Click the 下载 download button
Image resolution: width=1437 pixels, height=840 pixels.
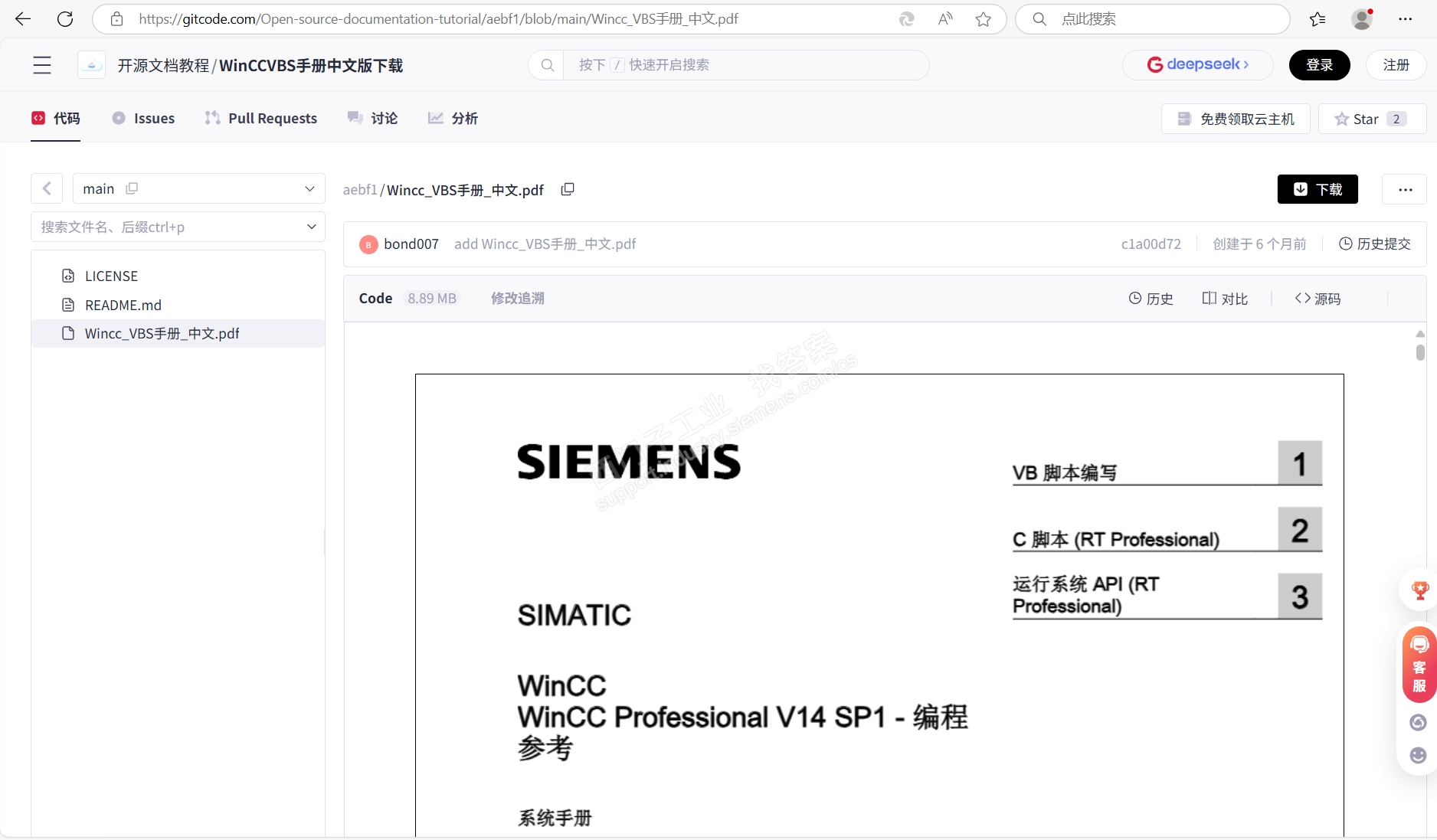click(1318, 189)
